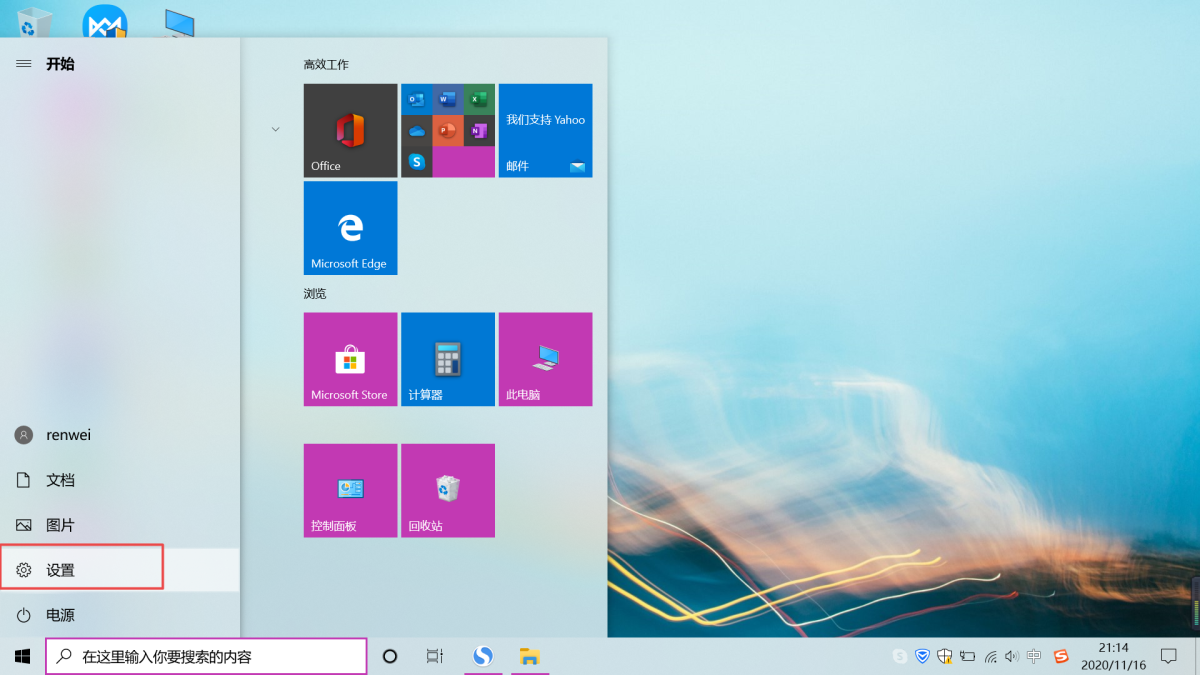
Task: Open Task View on taskbar
Action: 434,657
